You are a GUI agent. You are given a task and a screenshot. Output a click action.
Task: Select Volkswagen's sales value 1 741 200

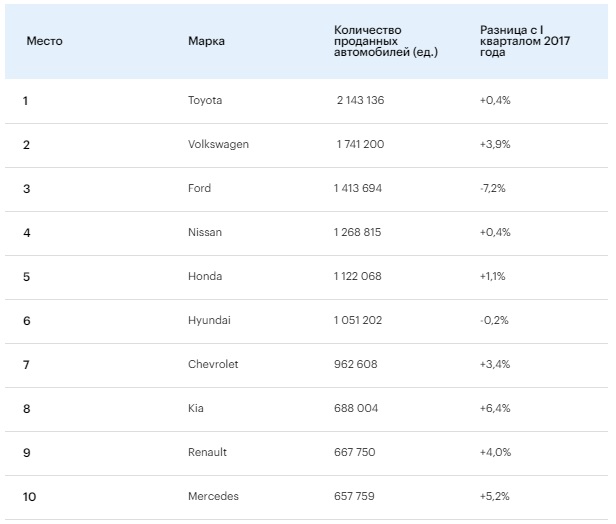(360, 144)
